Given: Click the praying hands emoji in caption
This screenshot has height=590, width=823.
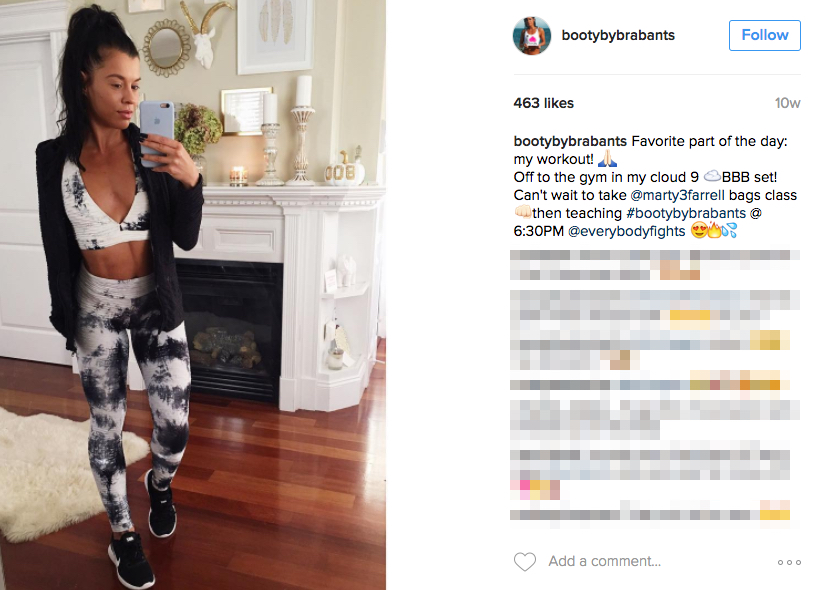Looking at the screenshot, I should (607, 159).
